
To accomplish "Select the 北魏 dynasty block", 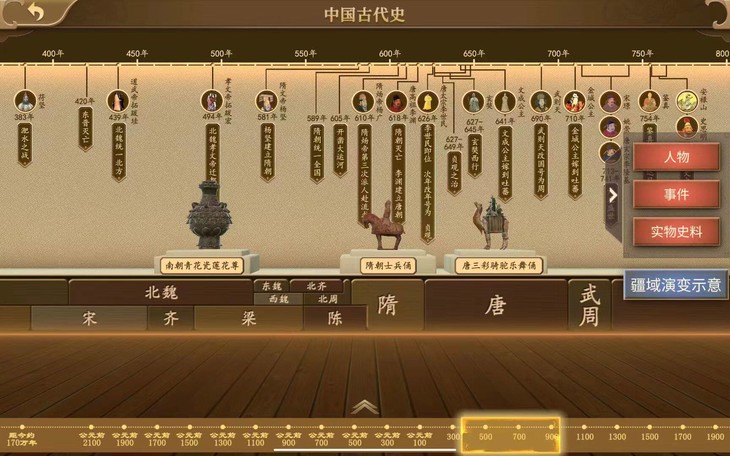I will (161, 293).
